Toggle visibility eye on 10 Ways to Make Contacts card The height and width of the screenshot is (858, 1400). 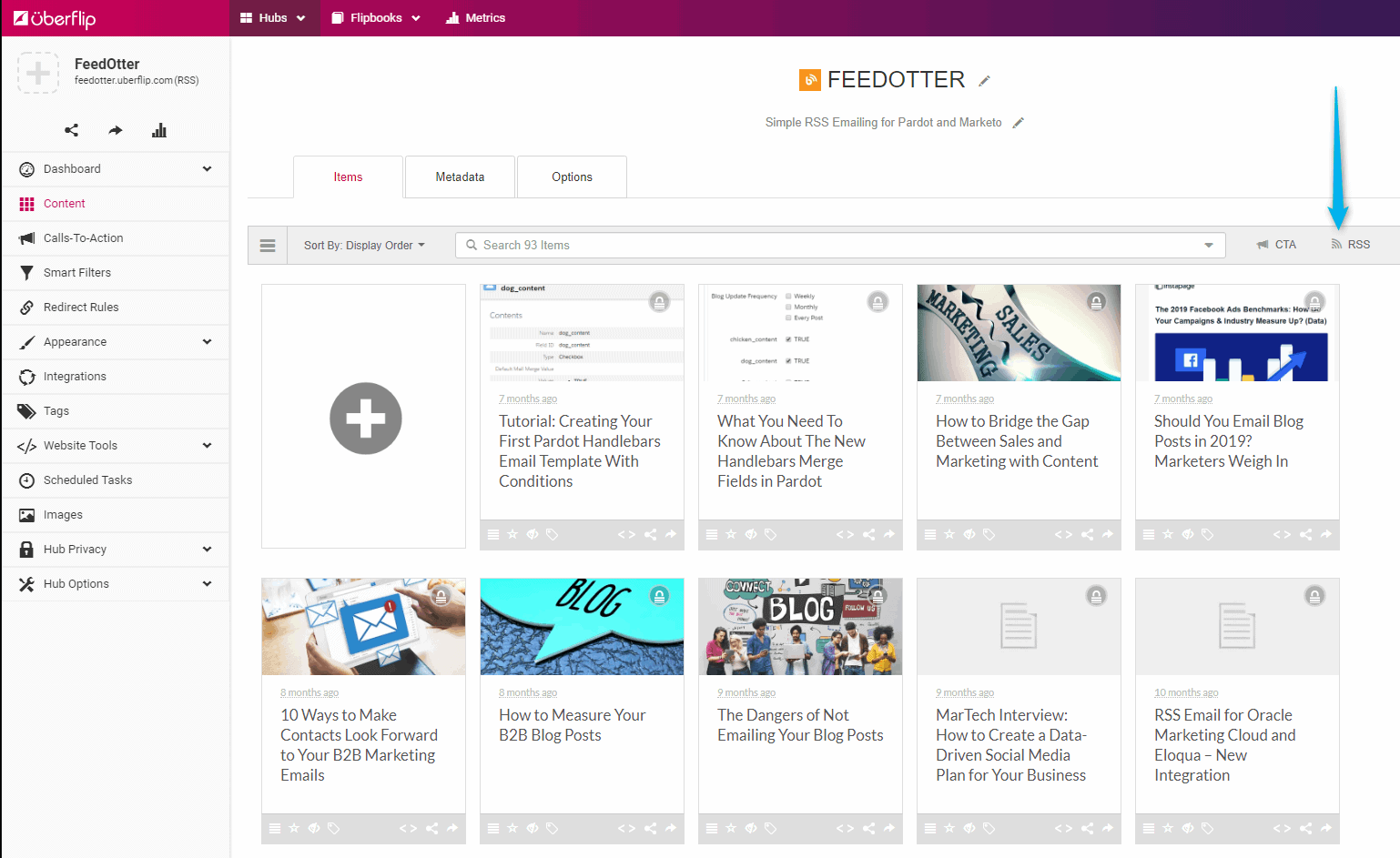coord(314,828)
